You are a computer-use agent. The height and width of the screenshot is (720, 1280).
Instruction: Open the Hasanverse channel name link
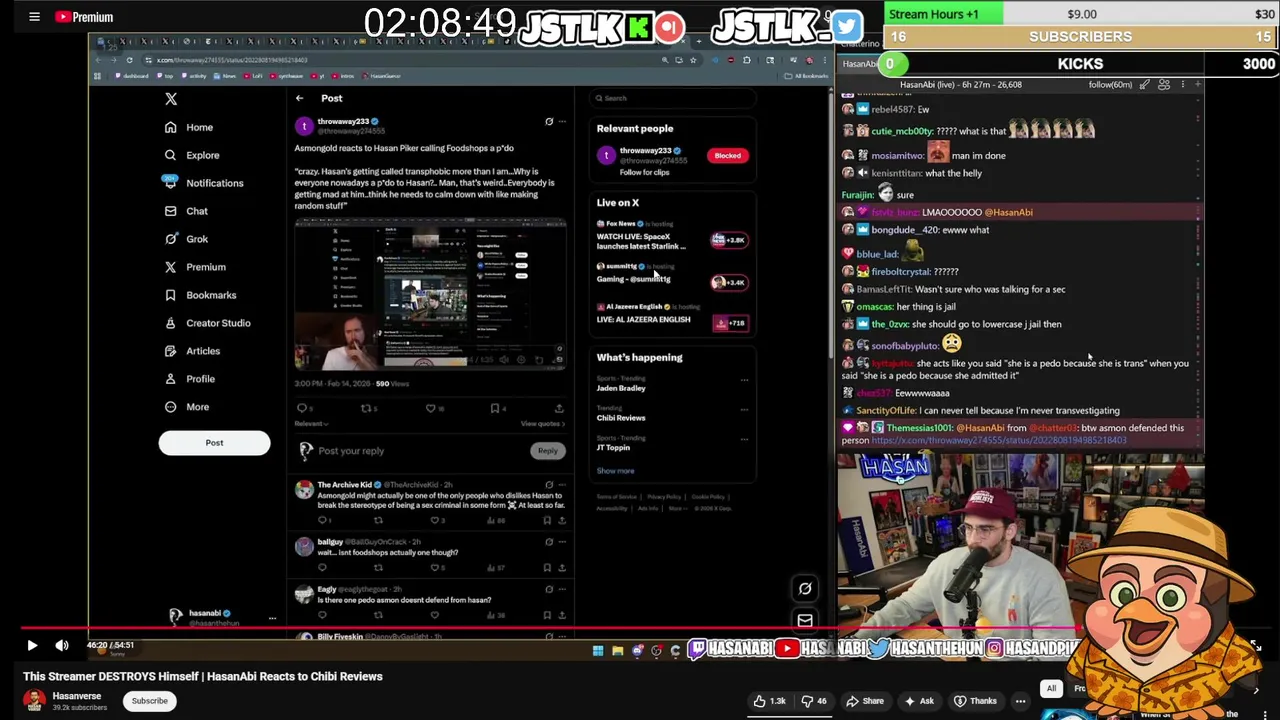[x=77, y=696]
